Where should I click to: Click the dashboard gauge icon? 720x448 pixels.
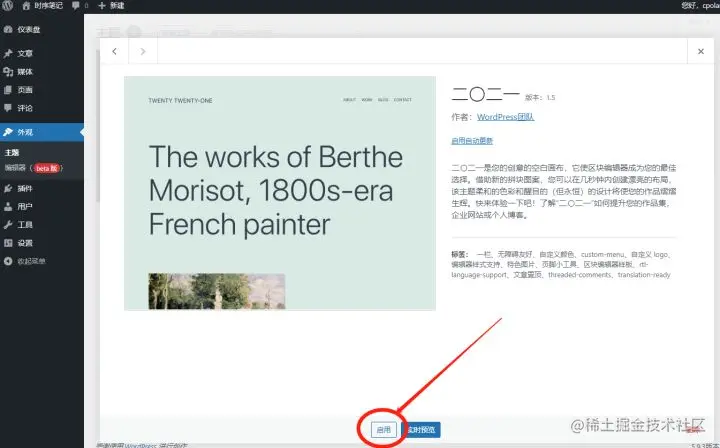pos(8,29)
